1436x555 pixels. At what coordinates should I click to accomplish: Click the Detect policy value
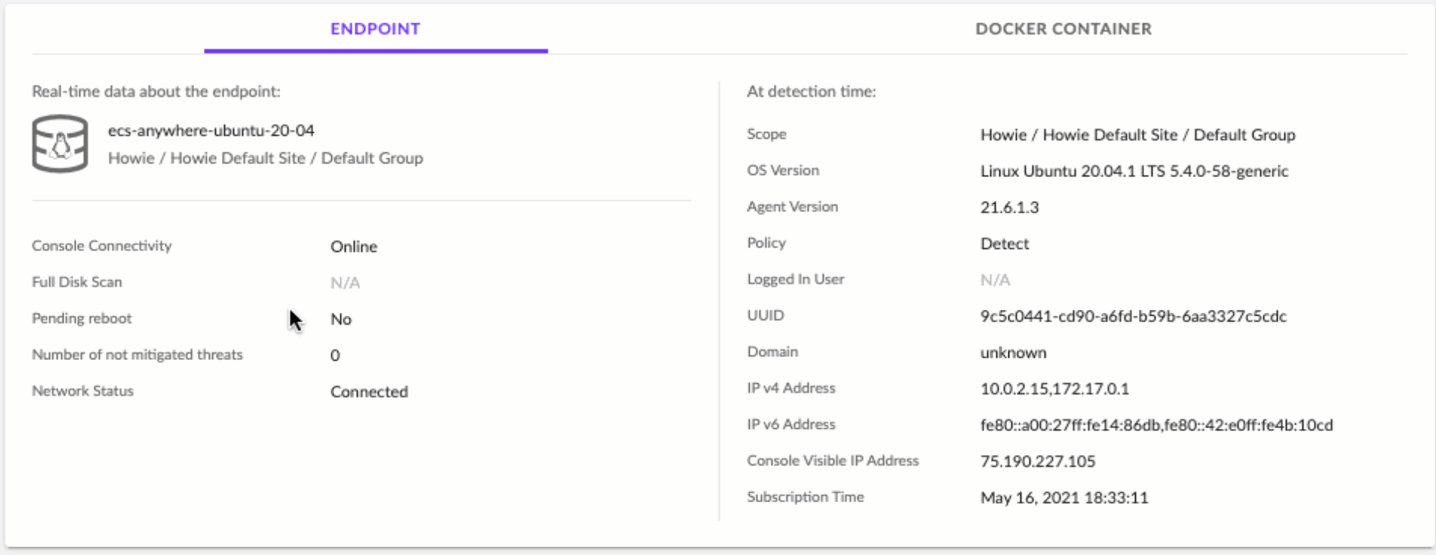(x=1004, y=243)
